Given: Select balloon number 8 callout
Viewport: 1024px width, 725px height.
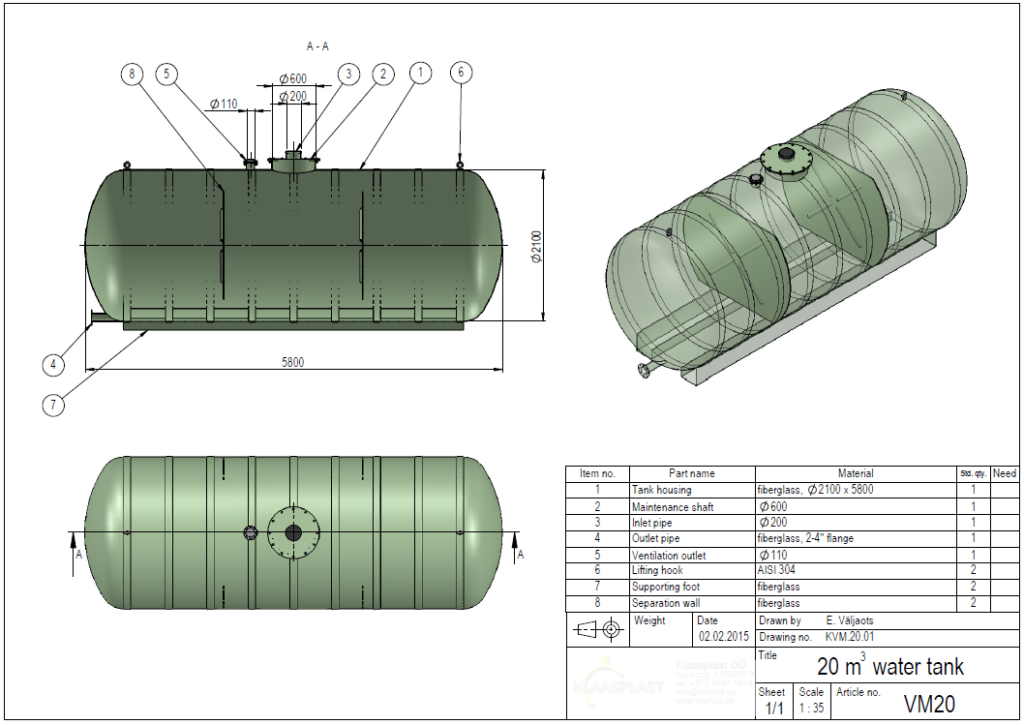Looking at the screenshot, I should (131, 73).
